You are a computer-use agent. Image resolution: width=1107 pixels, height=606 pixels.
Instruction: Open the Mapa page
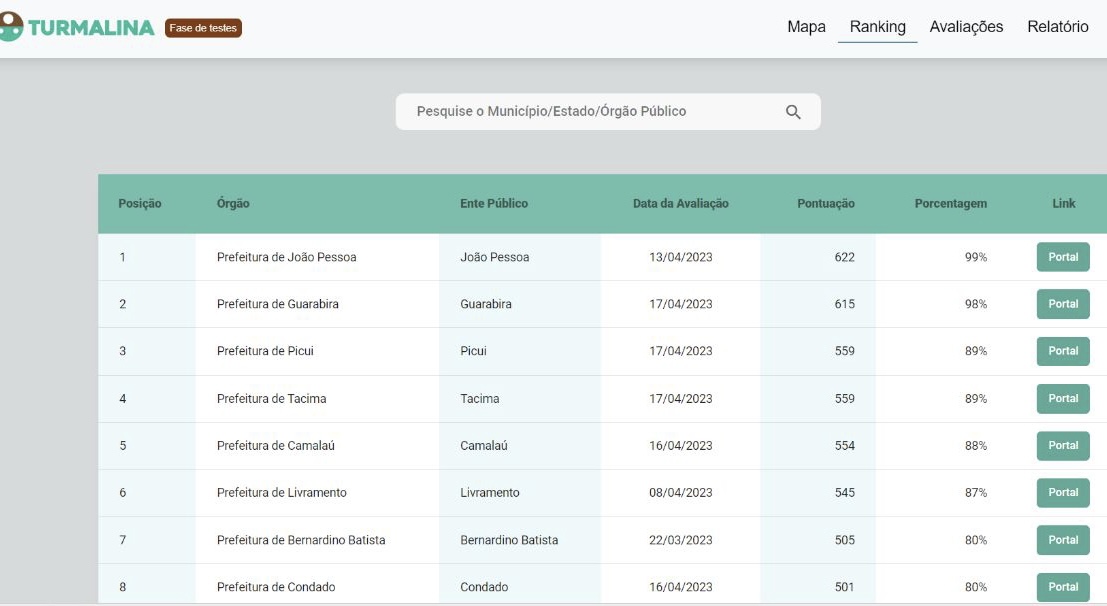point(806,27)
